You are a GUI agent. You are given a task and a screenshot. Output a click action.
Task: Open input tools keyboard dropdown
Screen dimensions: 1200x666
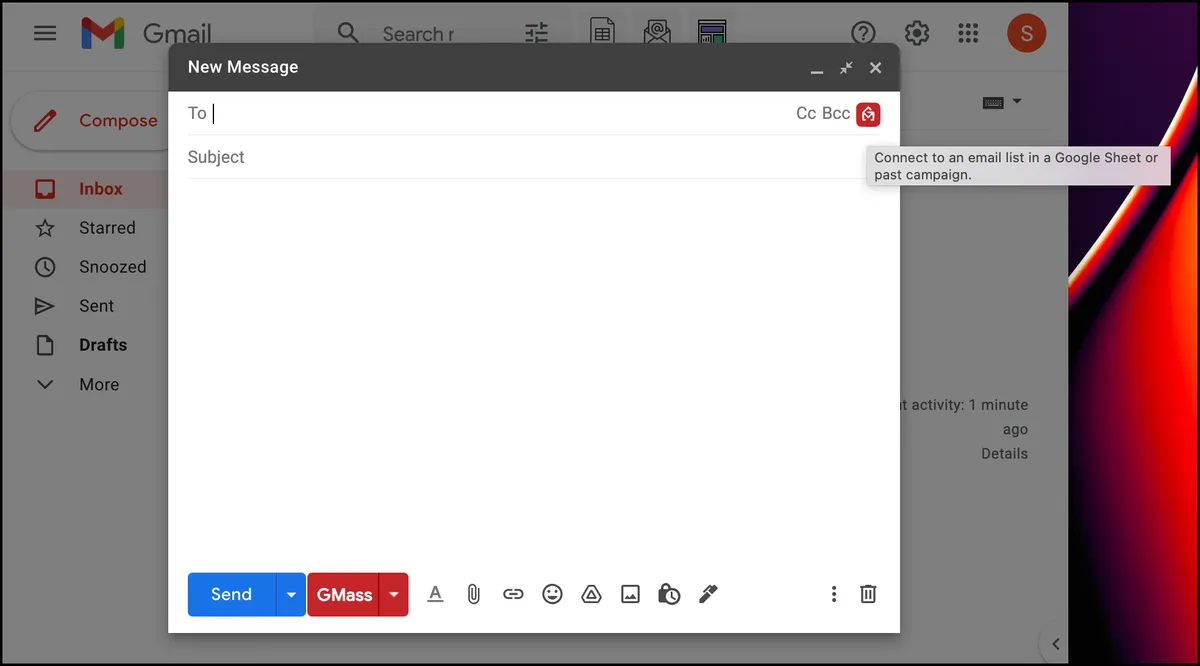[x=1002, y=102]
